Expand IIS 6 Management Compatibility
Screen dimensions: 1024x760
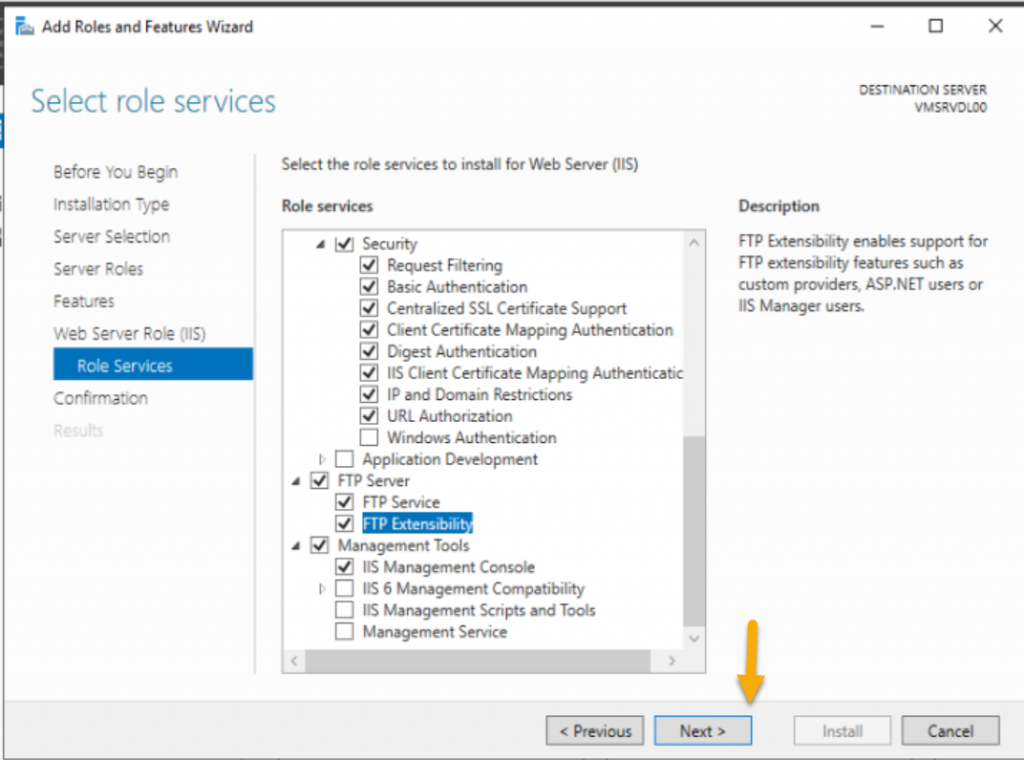[x=321, y=588]
